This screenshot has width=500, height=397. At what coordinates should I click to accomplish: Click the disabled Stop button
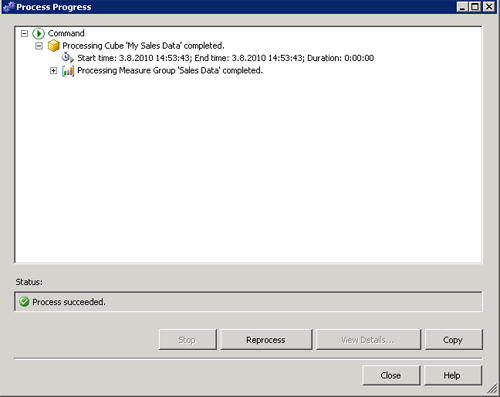coord(187,340)
